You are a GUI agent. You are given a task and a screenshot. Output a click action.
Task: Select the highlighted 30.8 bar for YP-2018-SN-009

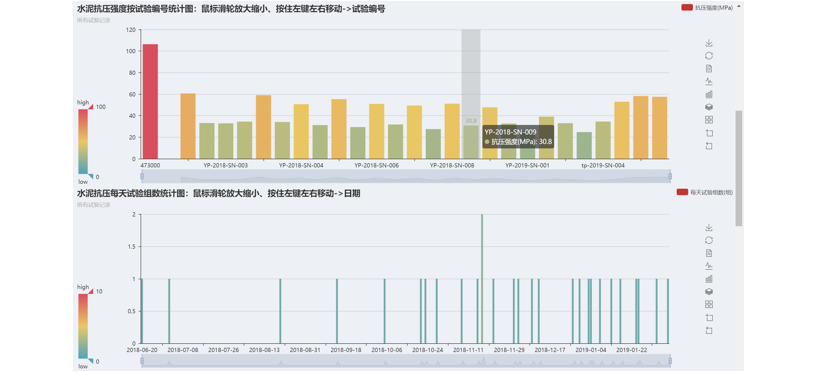pos(471,142)
